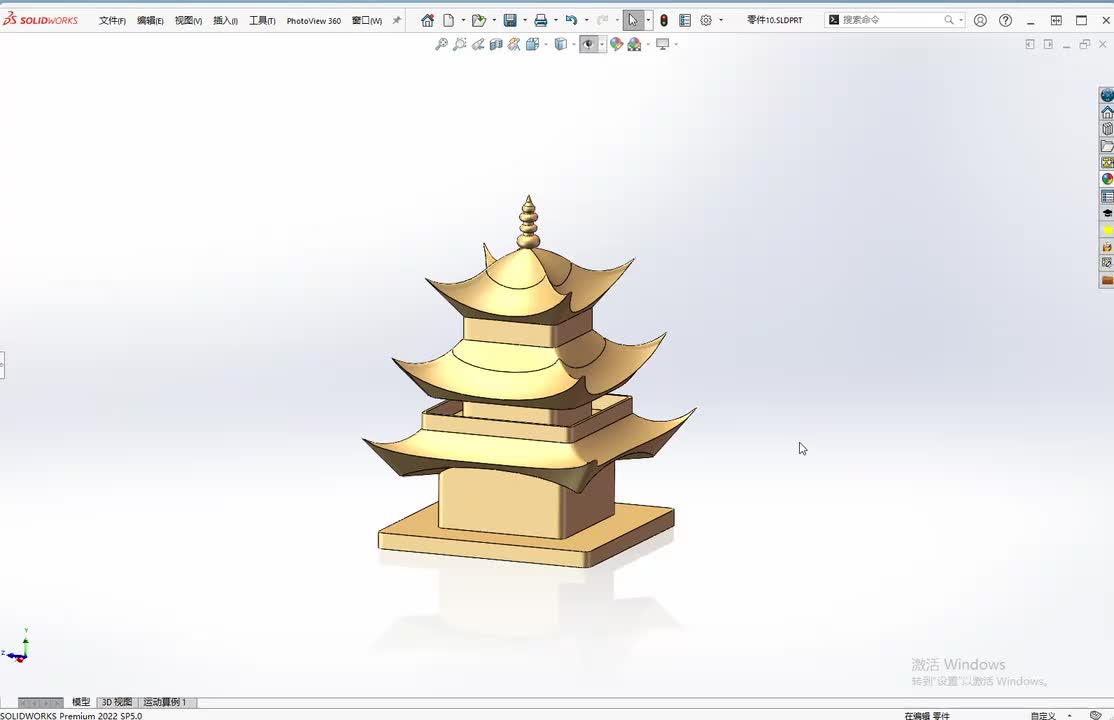1114x720 pixels.
Task: Click Edit Appearance color ball
Action: pos(616,44)
